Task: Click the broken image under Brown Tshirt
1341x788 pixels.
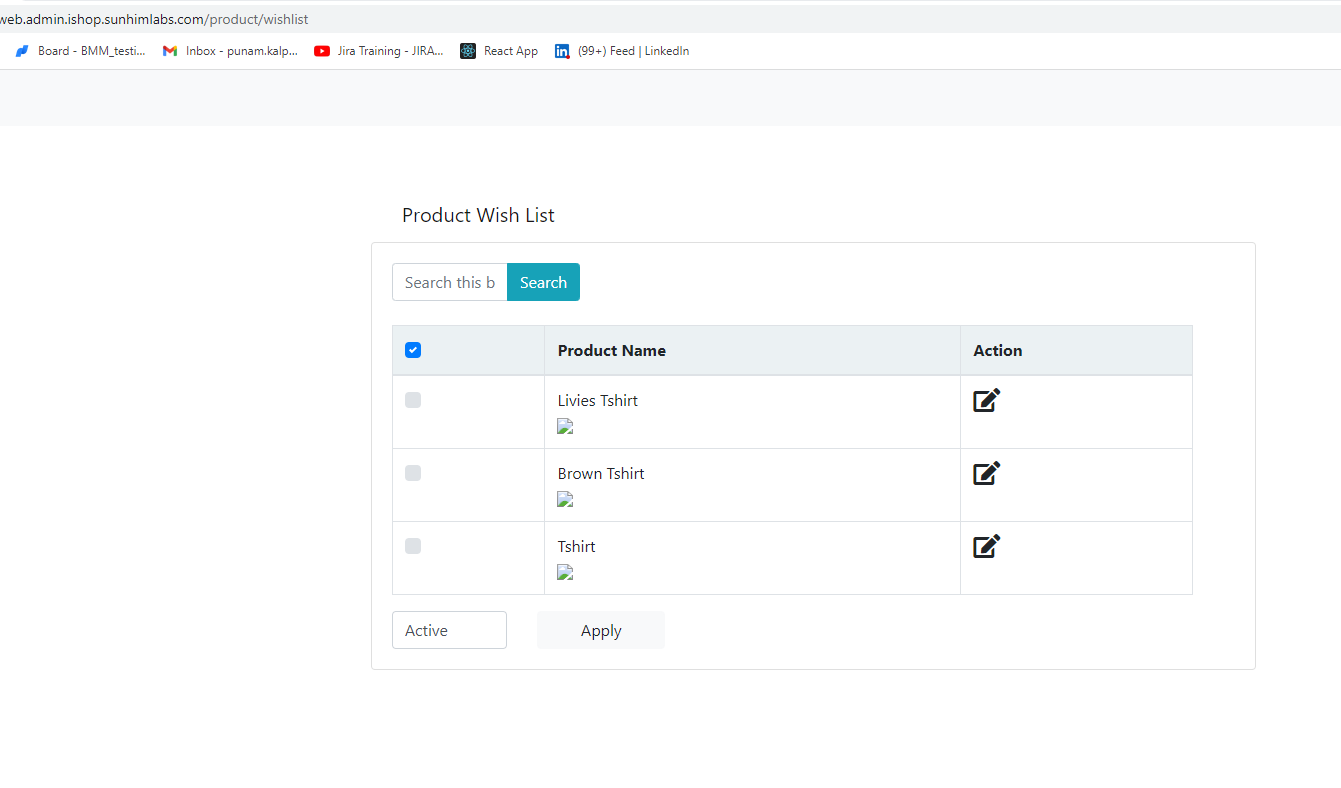Action: pos(565,499)
